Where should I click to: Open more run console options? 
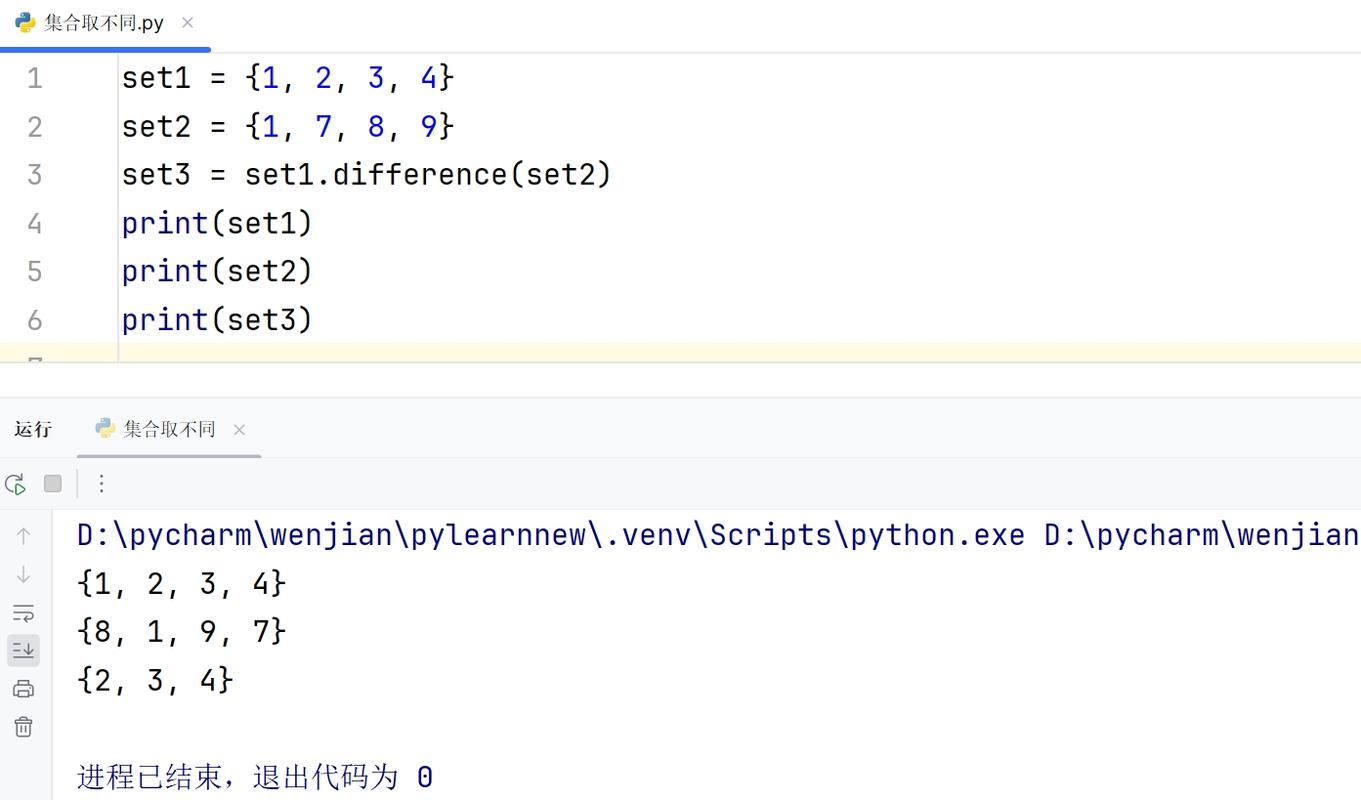pyautogui.click(x=101, y=483)
